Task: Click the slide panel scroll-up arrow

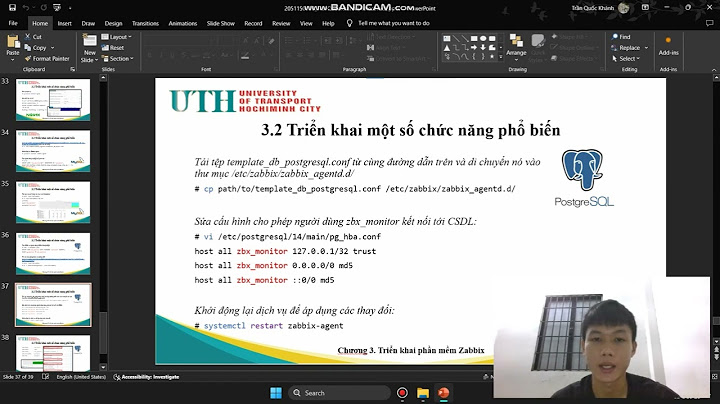Action: (103, 78)
